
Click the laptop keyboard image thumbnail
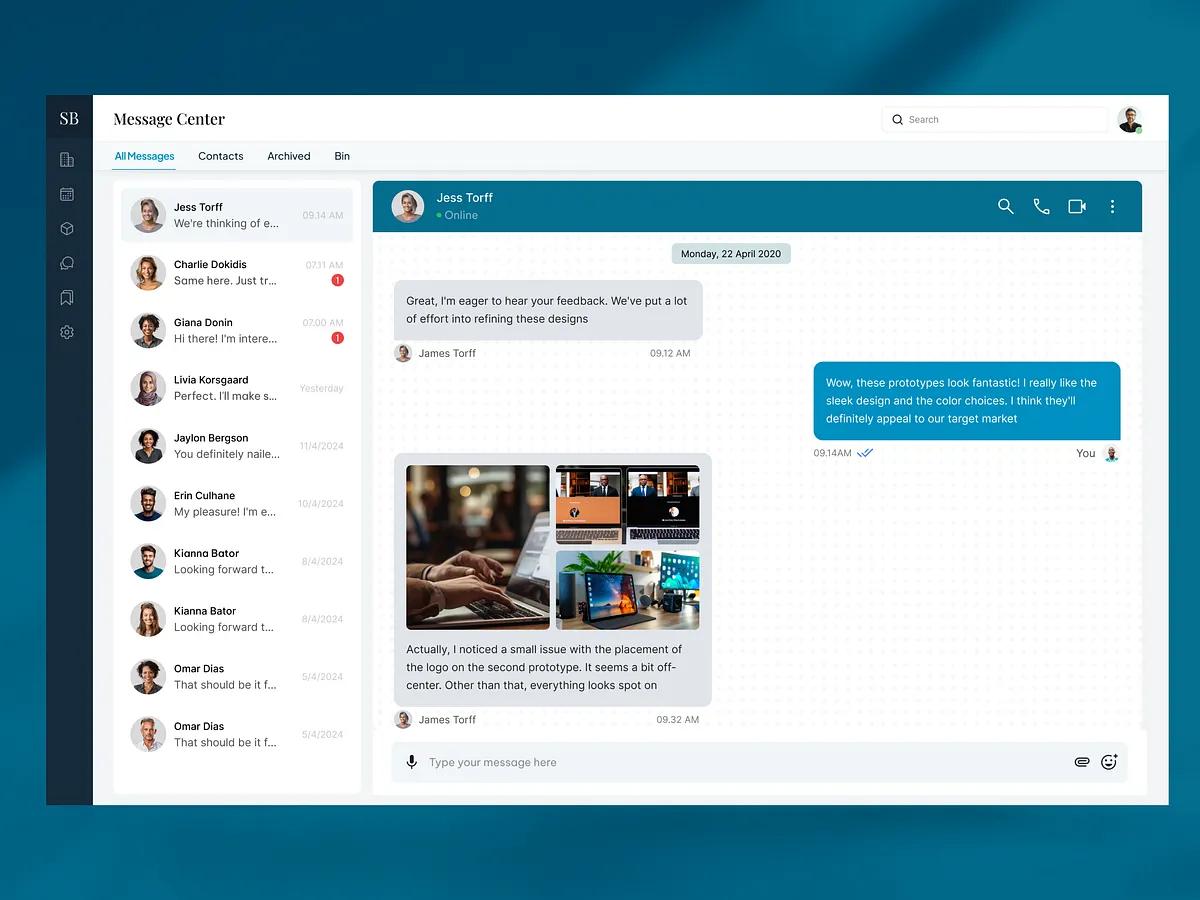[477, 546]
